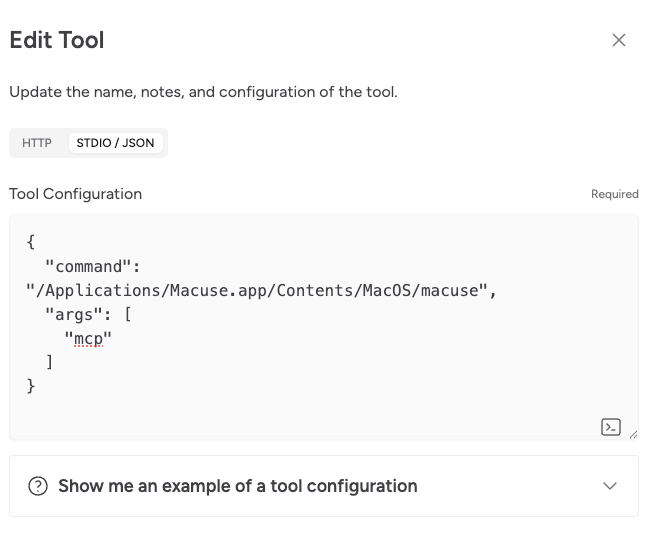Viewport: 656px width, 539px height.
Task: Switch to the HTTP tab
Action: 37,143
